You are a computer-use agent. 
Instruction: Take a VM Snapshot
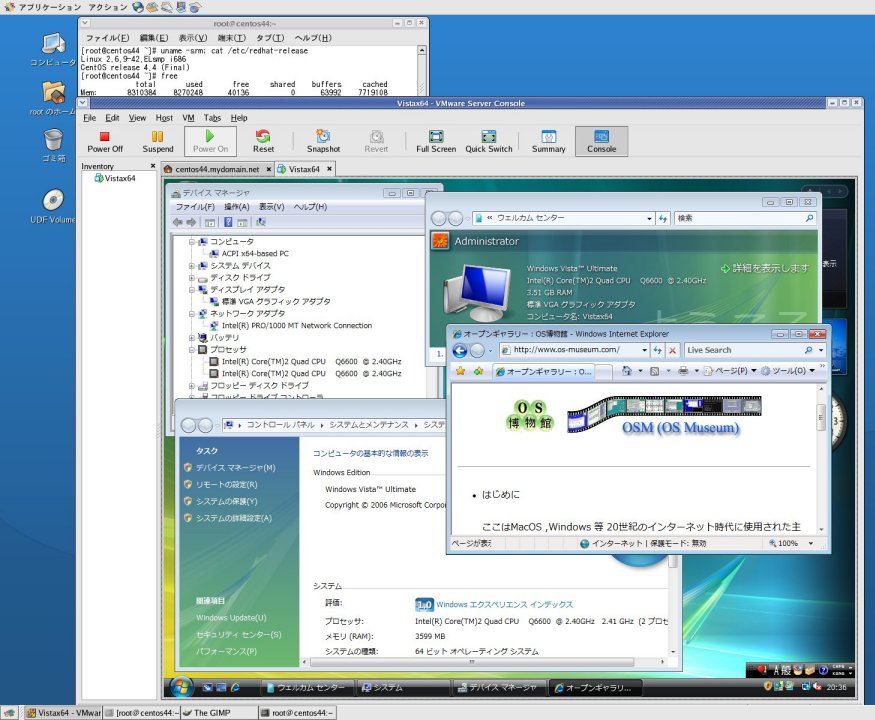pyautogui.click(x=323, y=142)
